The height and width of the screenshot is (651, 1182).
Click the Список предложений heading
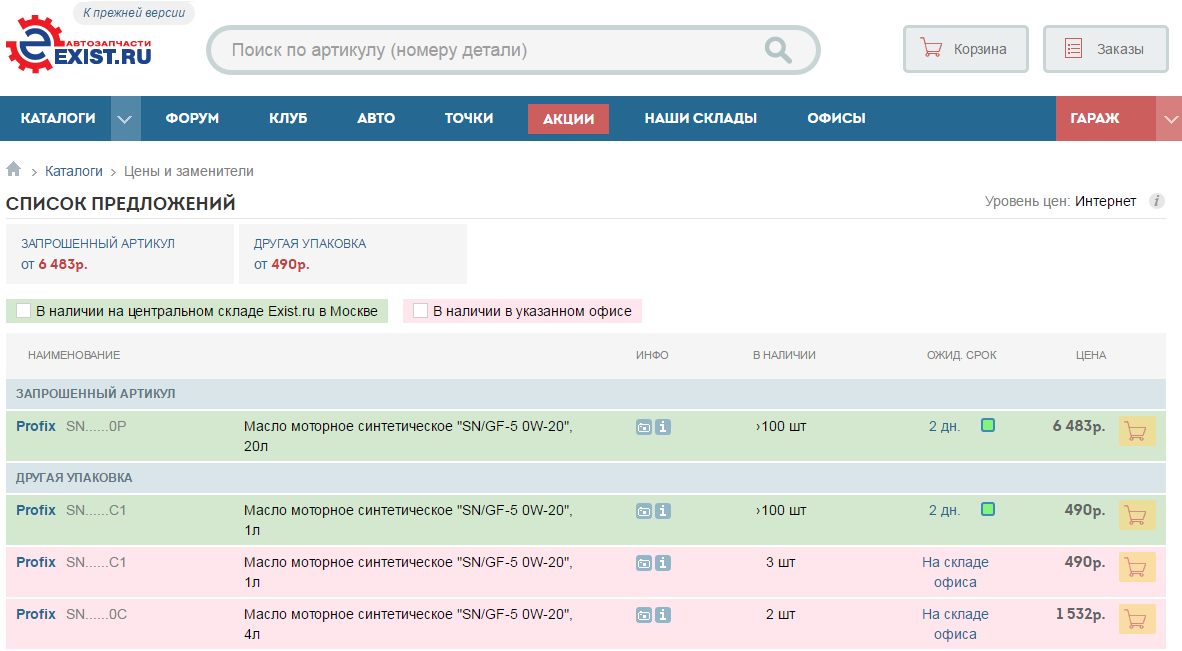tap(121, 203)
